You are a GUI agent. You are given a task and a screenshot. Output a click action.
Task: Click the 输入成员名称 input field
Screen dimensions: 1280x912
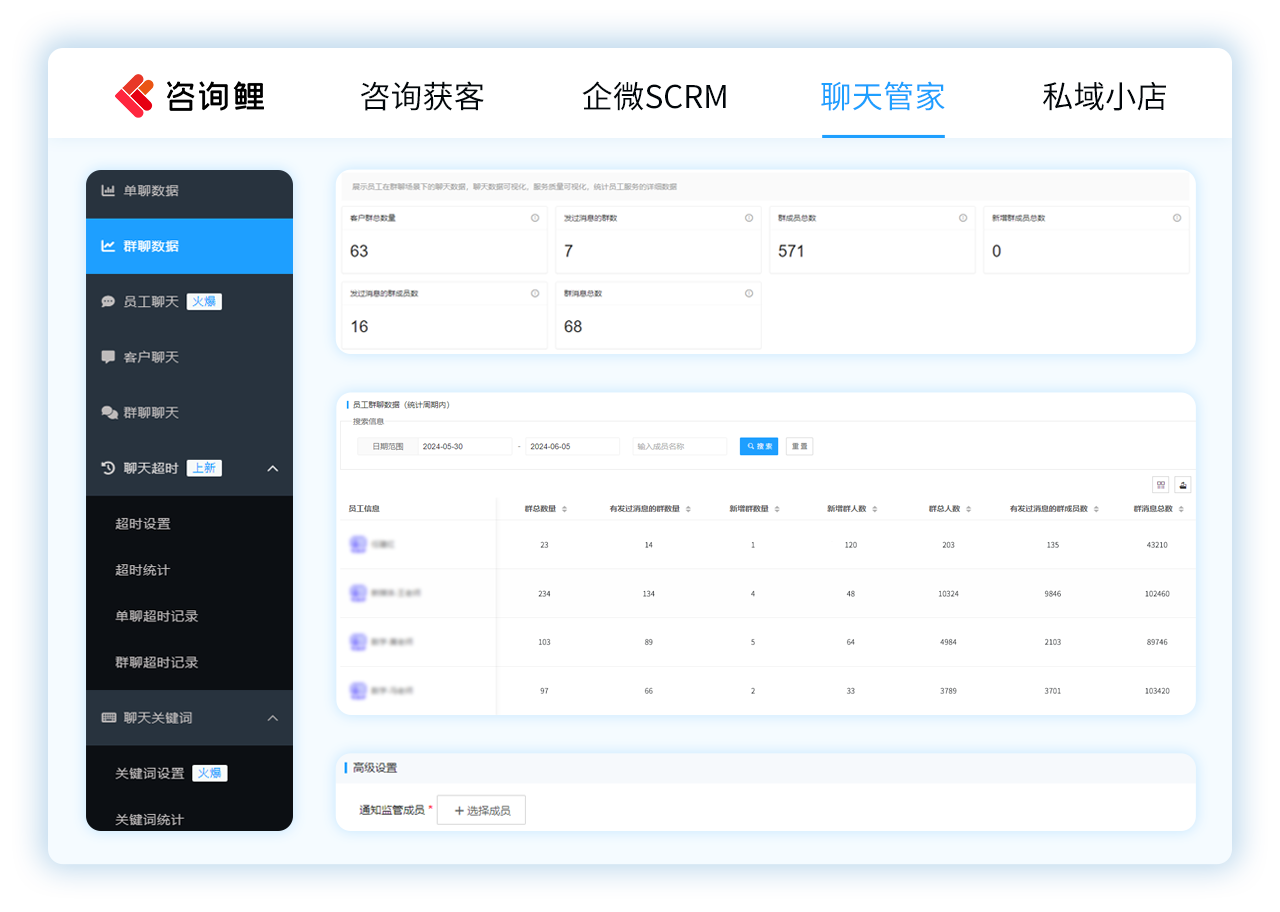pos(678,446)
